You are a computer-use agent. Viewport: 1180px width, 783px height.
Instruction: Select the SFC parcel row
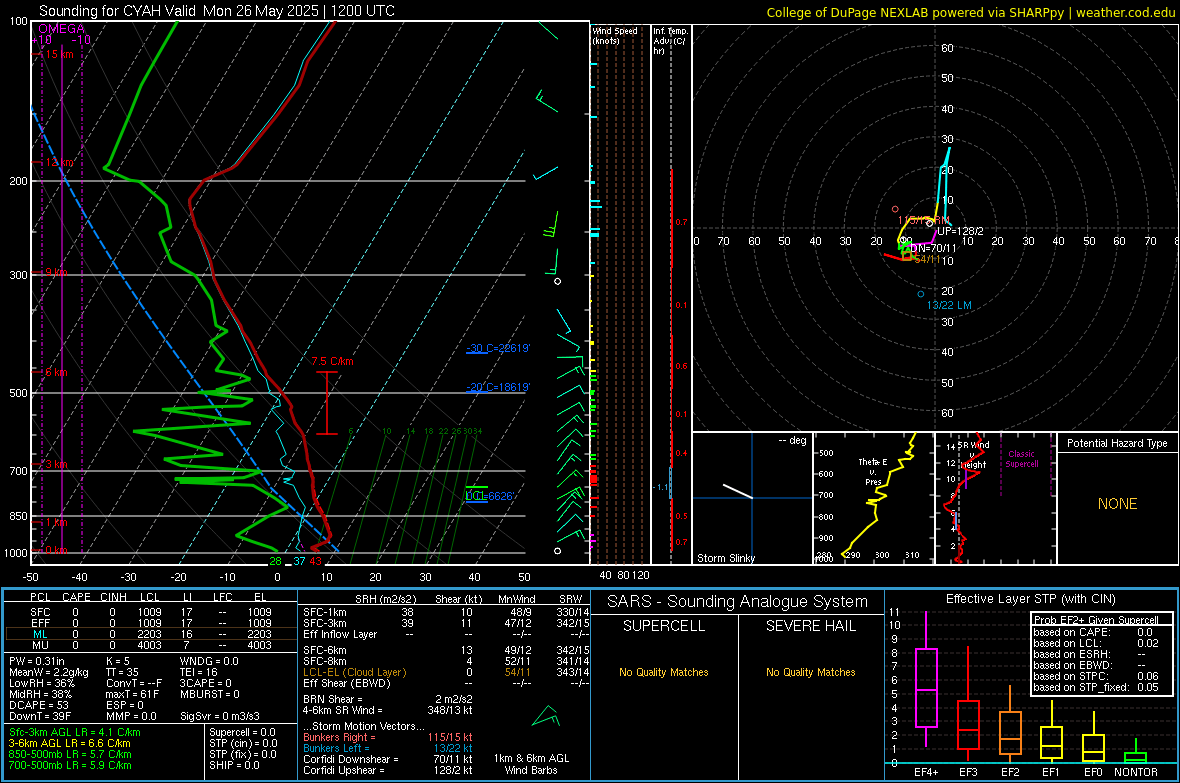coord(151,612)
